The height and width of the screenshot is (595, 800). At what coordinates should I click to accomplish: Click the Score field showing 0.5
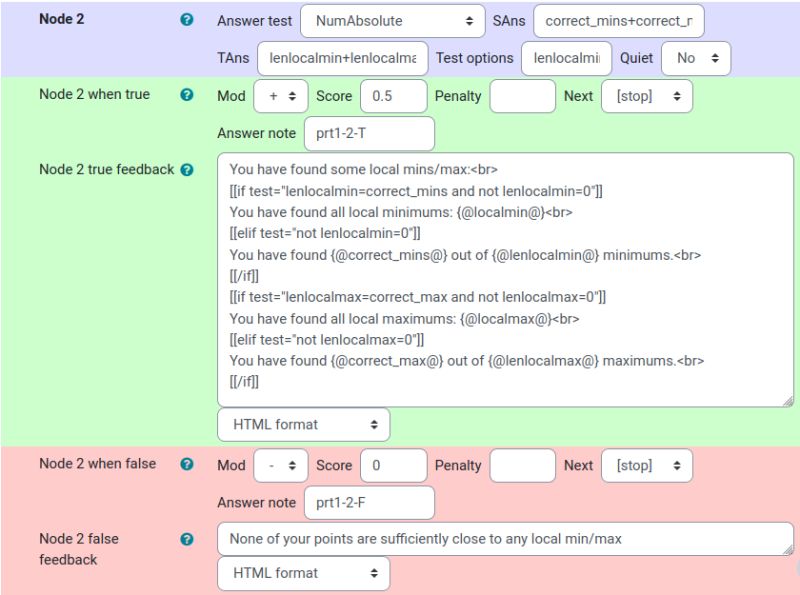[x=393, y=96]
